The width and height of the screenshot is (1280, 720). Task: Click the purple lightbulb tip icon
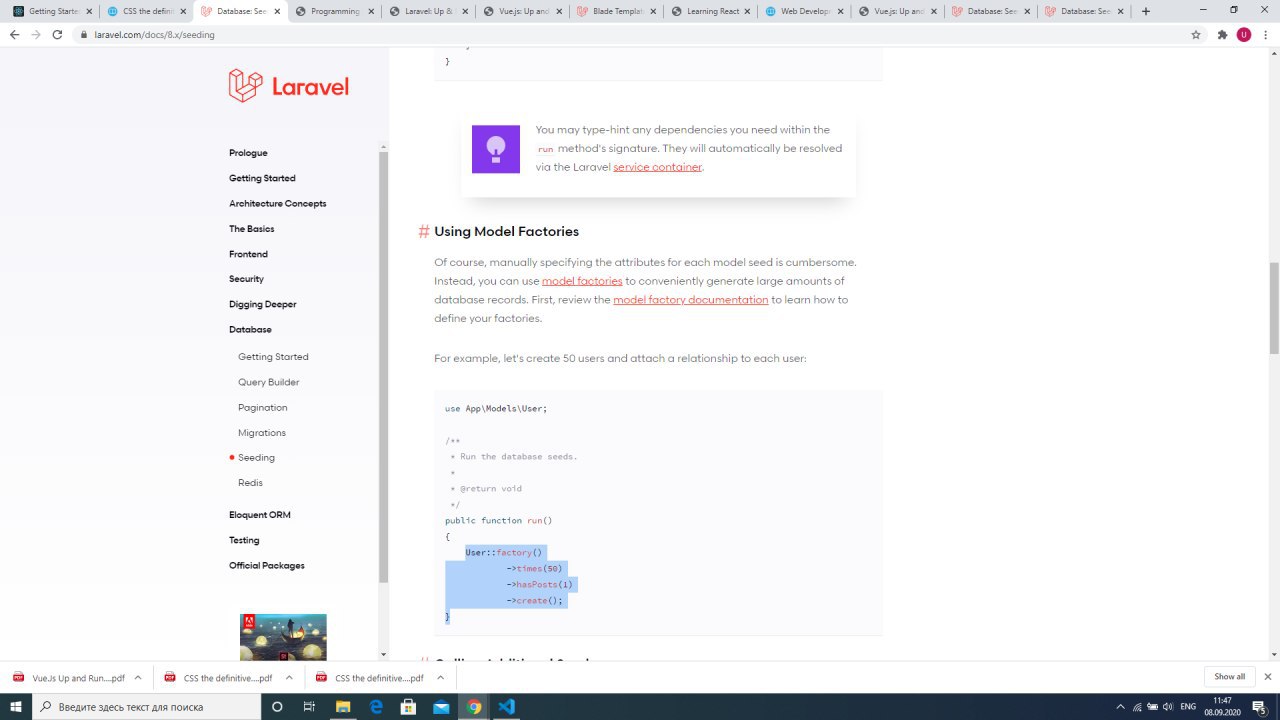[x=496, y=149]
